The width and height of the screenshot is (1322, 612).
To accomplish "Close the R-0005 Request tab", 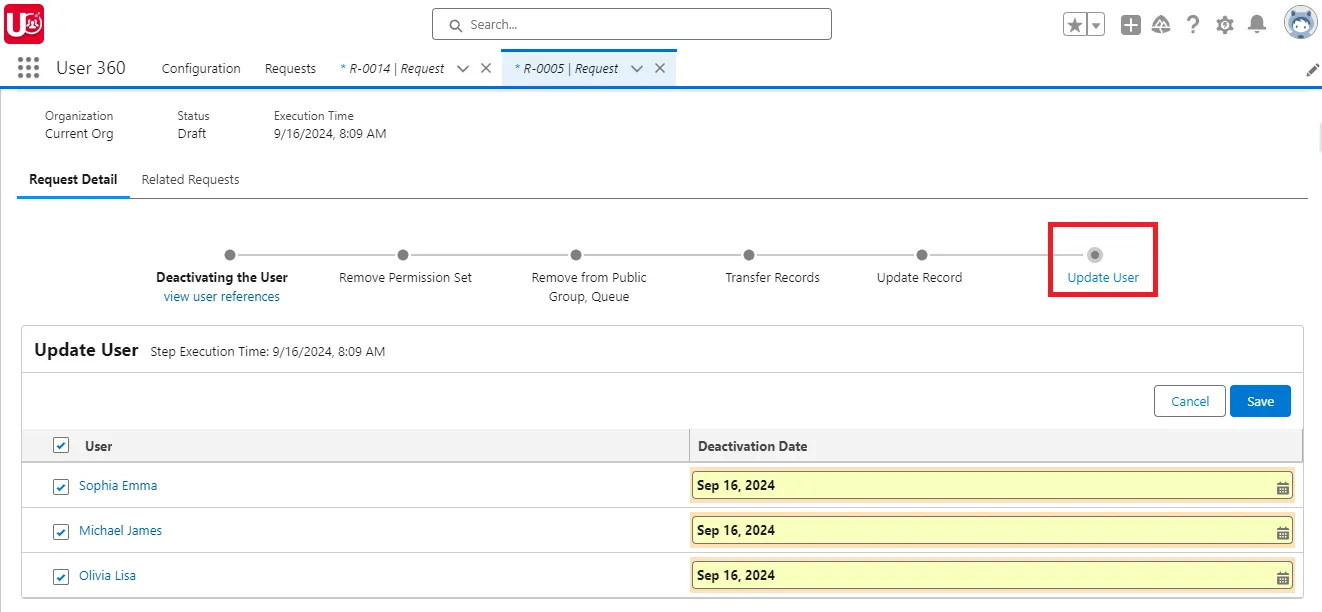I will pyautogui.click(x=660, y=68).
